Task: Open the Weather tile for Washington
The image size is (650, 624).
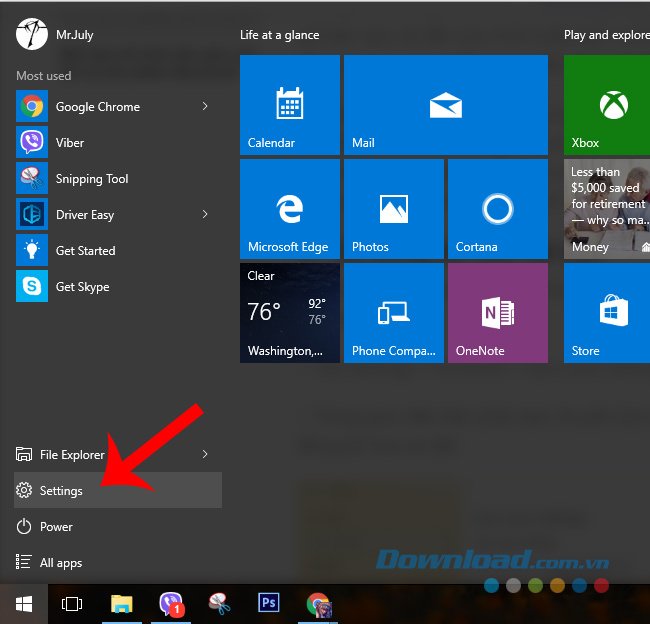Action: point(290,313)
